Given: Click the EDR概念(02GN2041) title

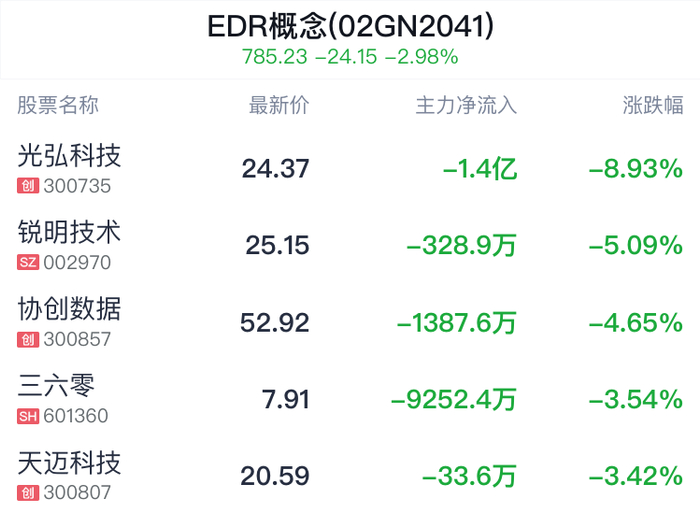Looking at the screenshot, I should 350,26.
